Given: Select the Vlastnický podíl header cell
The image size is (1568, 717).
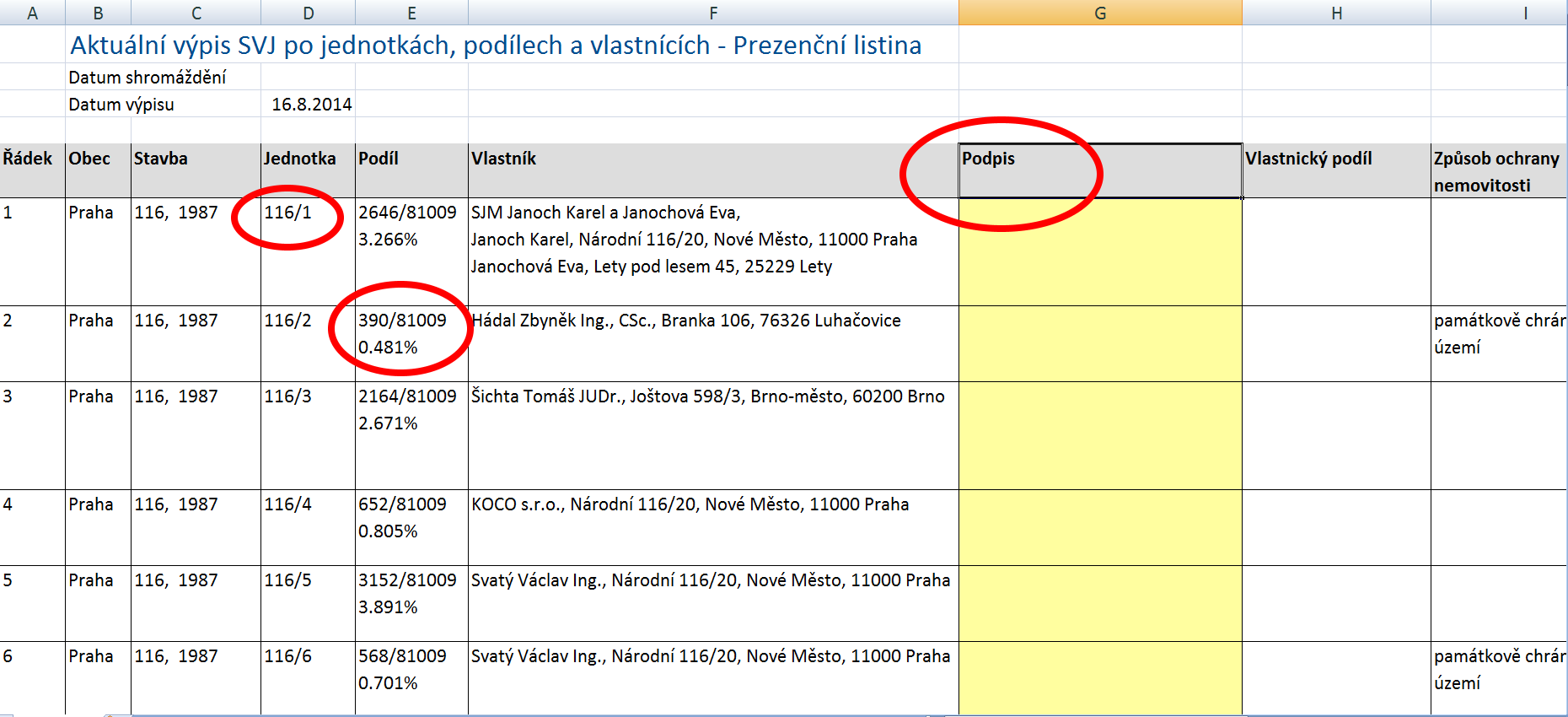Looking at the screenshot, I should tap(1336, 170).
